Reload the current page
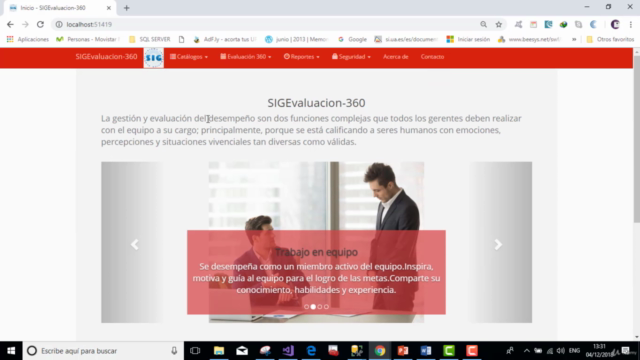Viewport: 640px width, 360px height. pyautogui.click(x=40, y=24)
